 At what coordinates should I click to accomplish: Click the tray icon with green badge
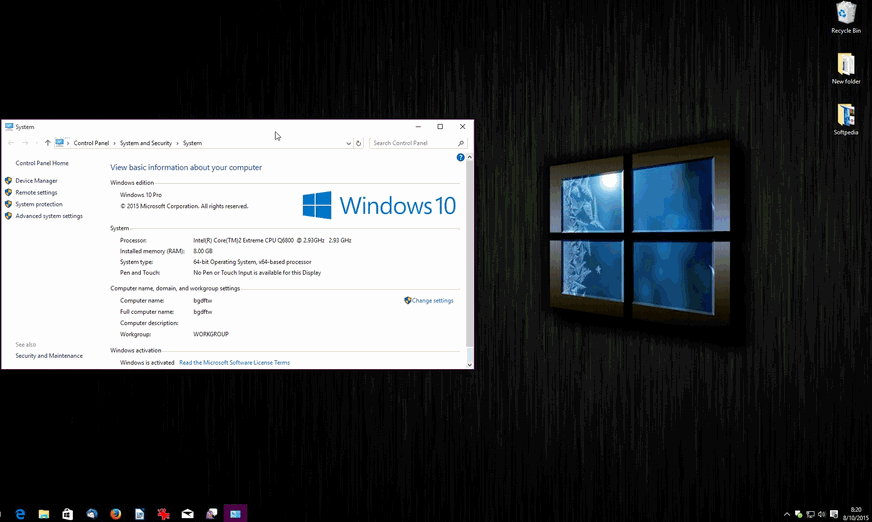[x=798, y=514]
